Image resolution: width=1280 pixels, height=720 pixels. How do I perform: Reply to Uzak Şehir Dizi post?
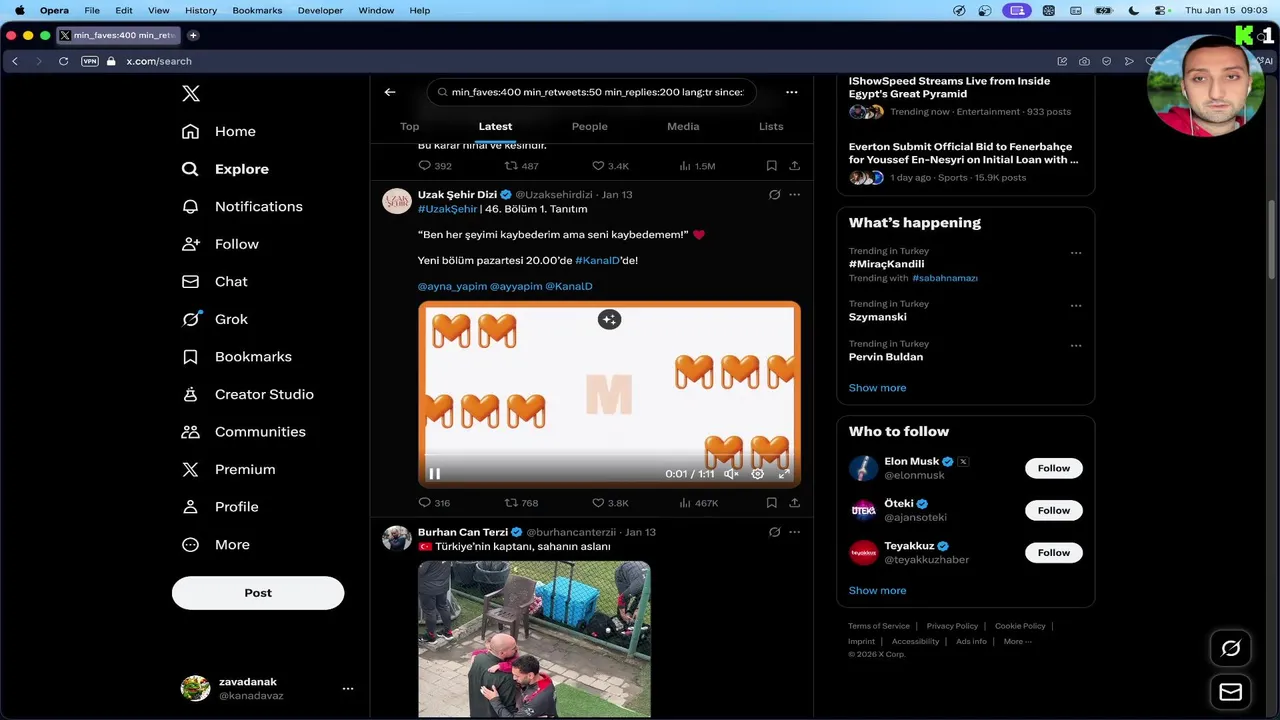click(434, 503)
